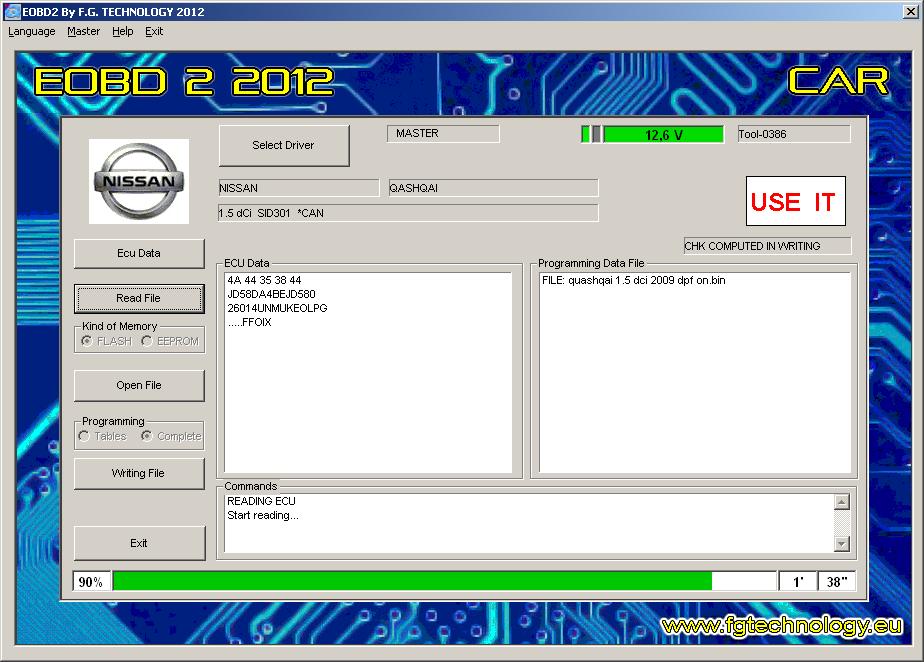Screen dimensions: 924x662
Task: Click the green reading progress bar
Action: 412,581
